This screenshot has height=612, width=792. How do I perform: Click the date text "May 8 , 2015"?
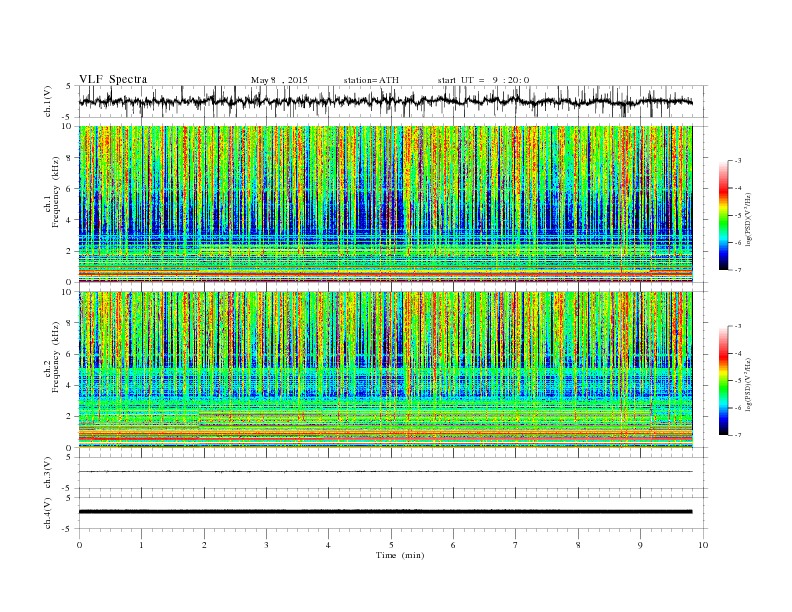pyautogui.click(x=279, y=80)
